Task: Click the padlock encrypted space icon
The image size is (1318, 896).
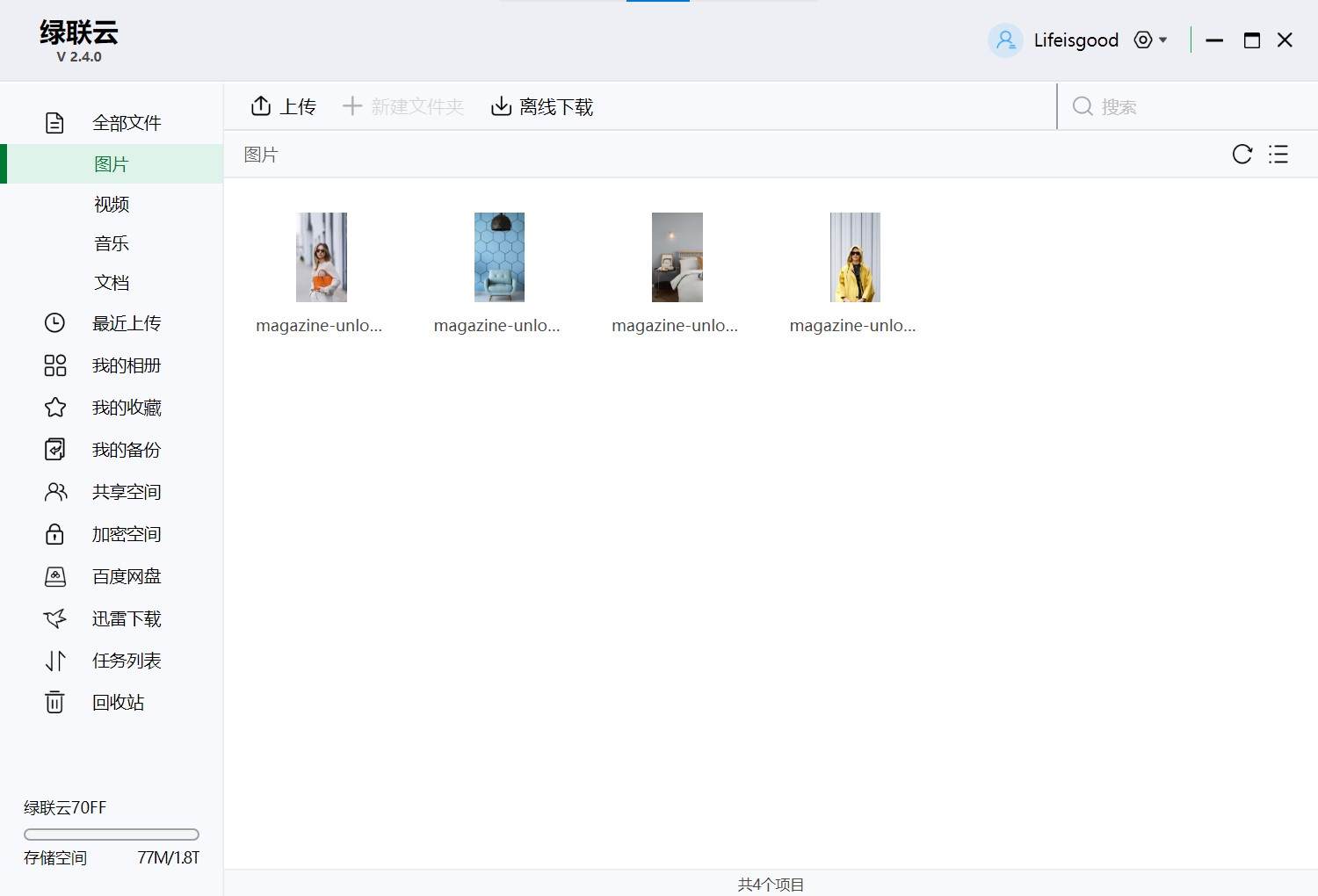Action: 54,534
